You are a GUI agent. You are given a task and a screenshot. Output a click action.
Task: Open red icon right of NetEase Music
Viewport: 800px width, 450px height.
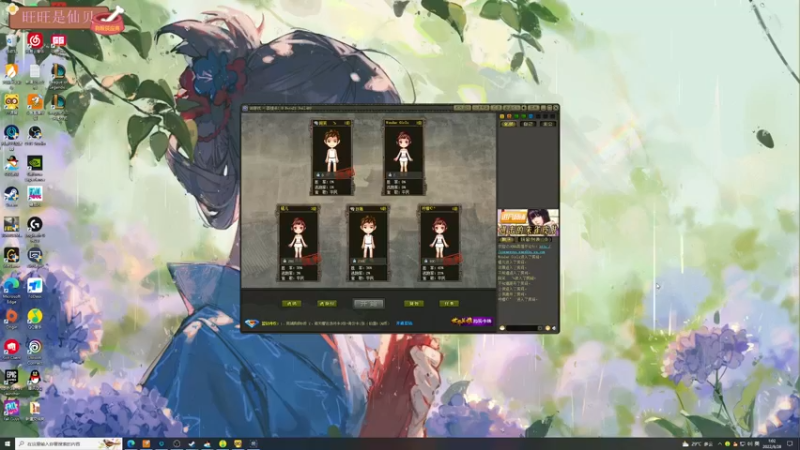click(x=58, y=41)
